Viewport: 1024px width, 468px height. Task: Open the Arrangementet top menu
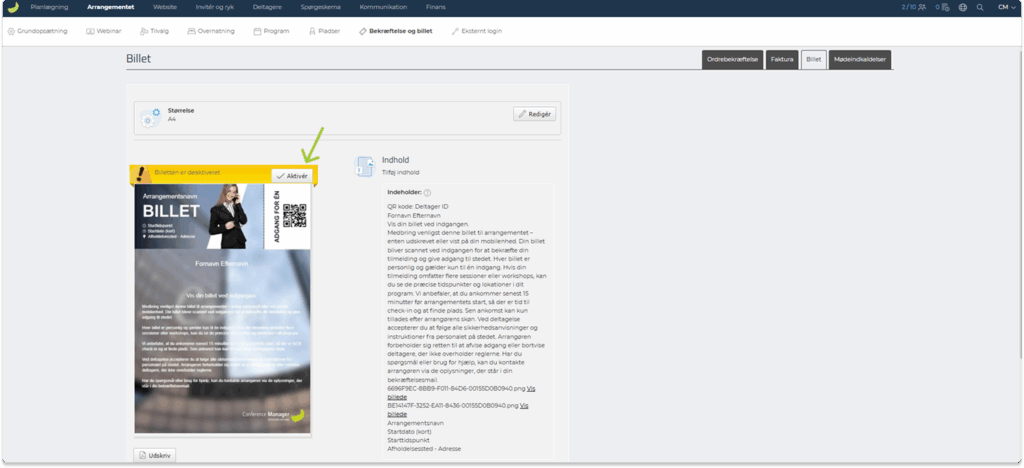(x=113, y=7)
